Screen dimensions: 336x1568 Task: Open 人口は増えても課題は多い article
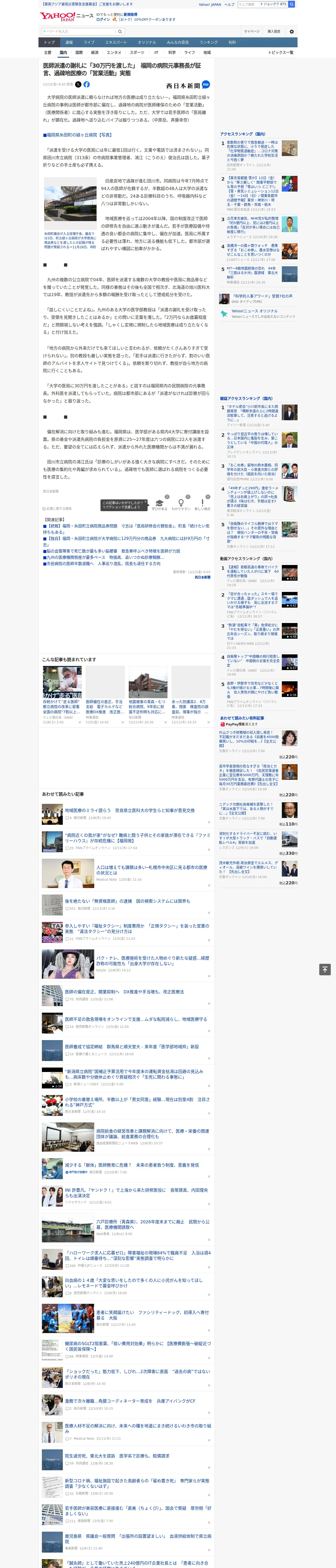coord(152,870)
